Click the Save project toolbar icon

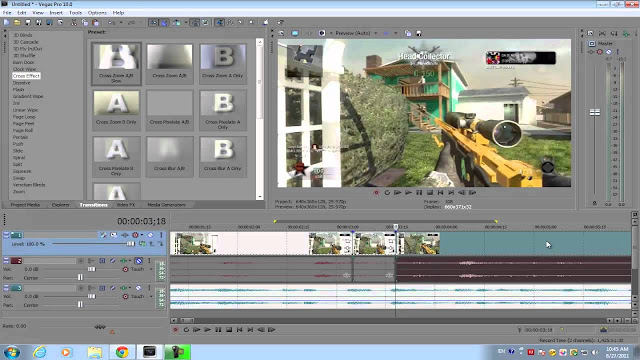pos(28,22)
